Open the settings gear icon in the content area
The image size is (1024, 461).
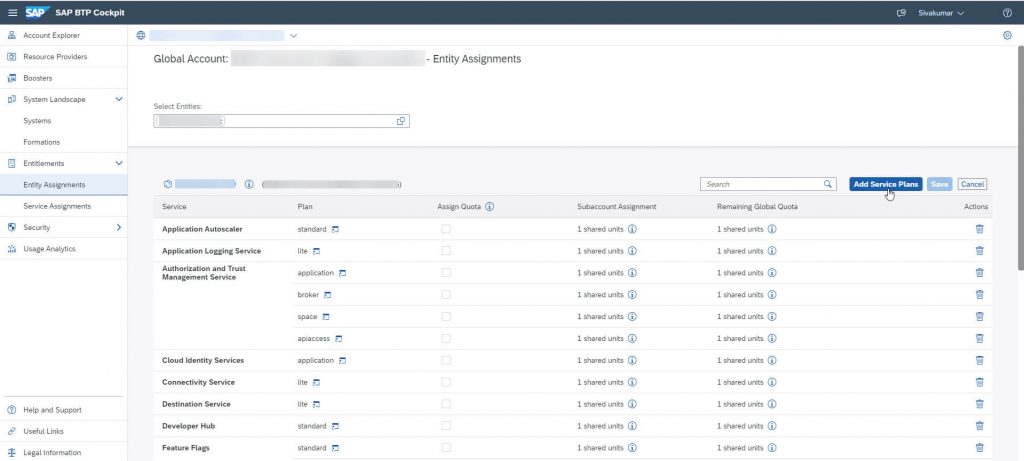pos(1007,35)
